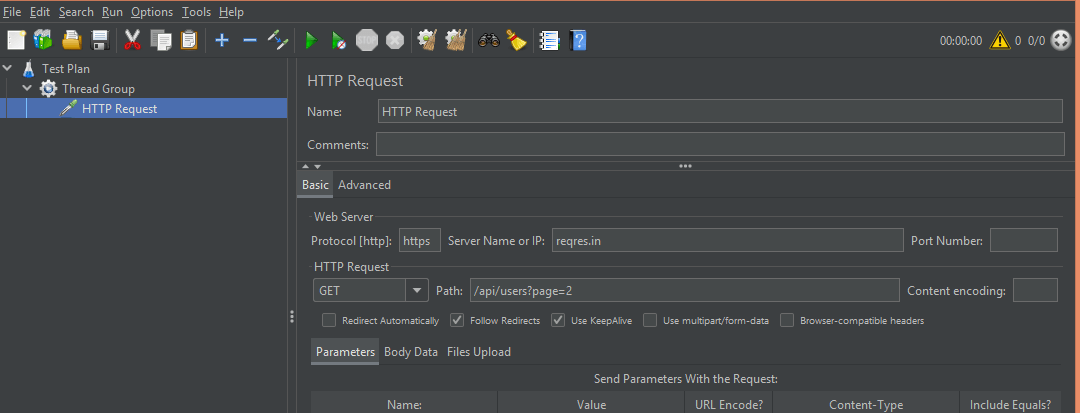Collapse the Thread Group tree node
Image resolution: width=1080 pixels, height=413 pixels.
click(27, 88)
